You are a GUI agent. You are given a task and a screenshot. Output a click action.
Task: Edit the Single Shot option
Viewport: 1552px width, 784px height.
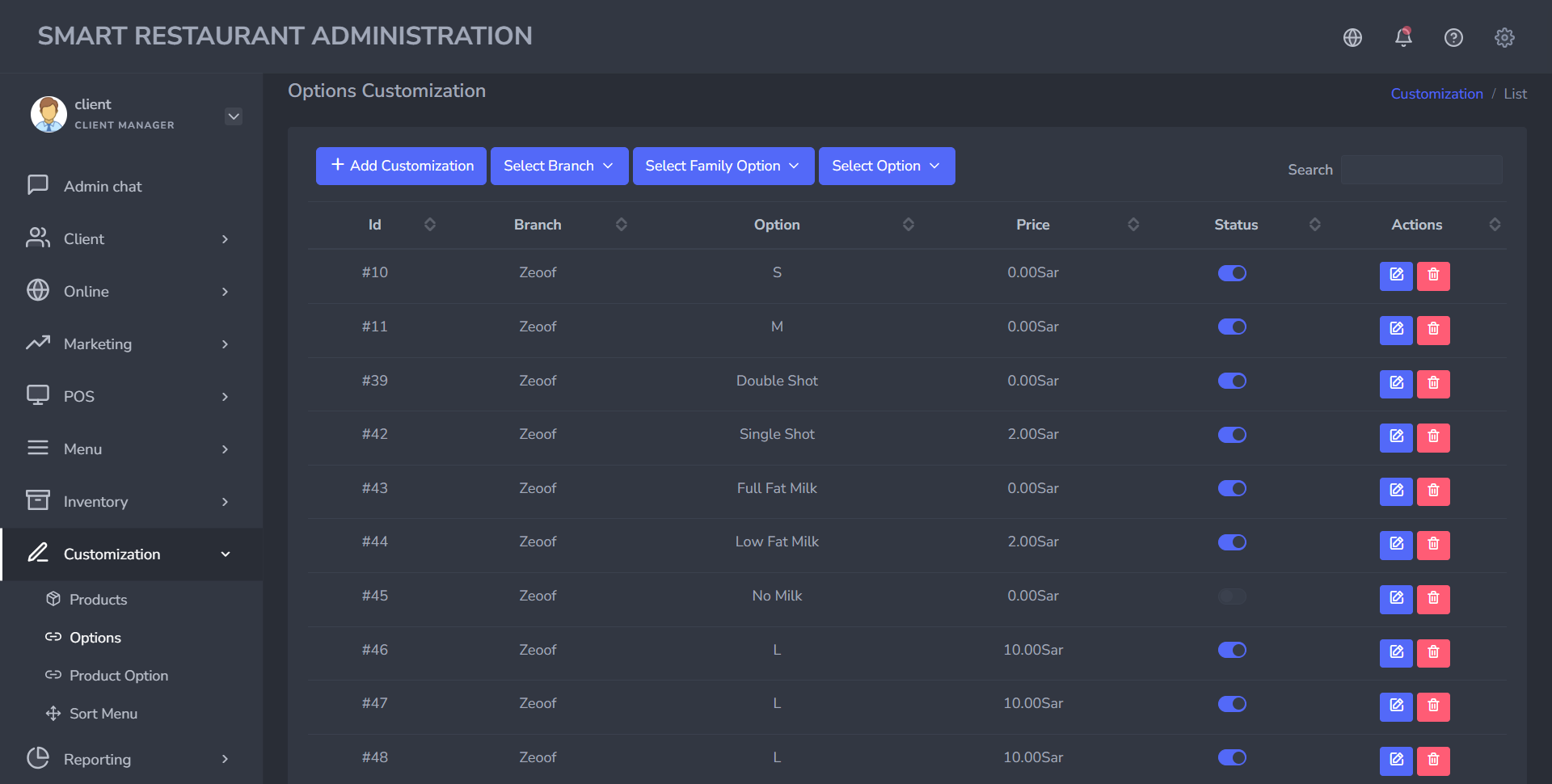[1396, 437]
